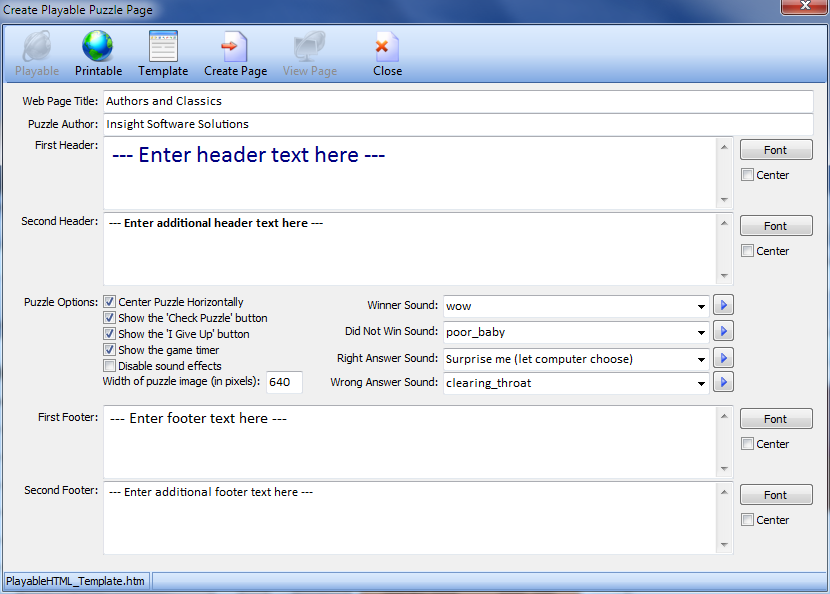Enable Disable sound effects checkbox
This screenshot has width=830, height=594.
pyautogui.click(x=110, y=366)
